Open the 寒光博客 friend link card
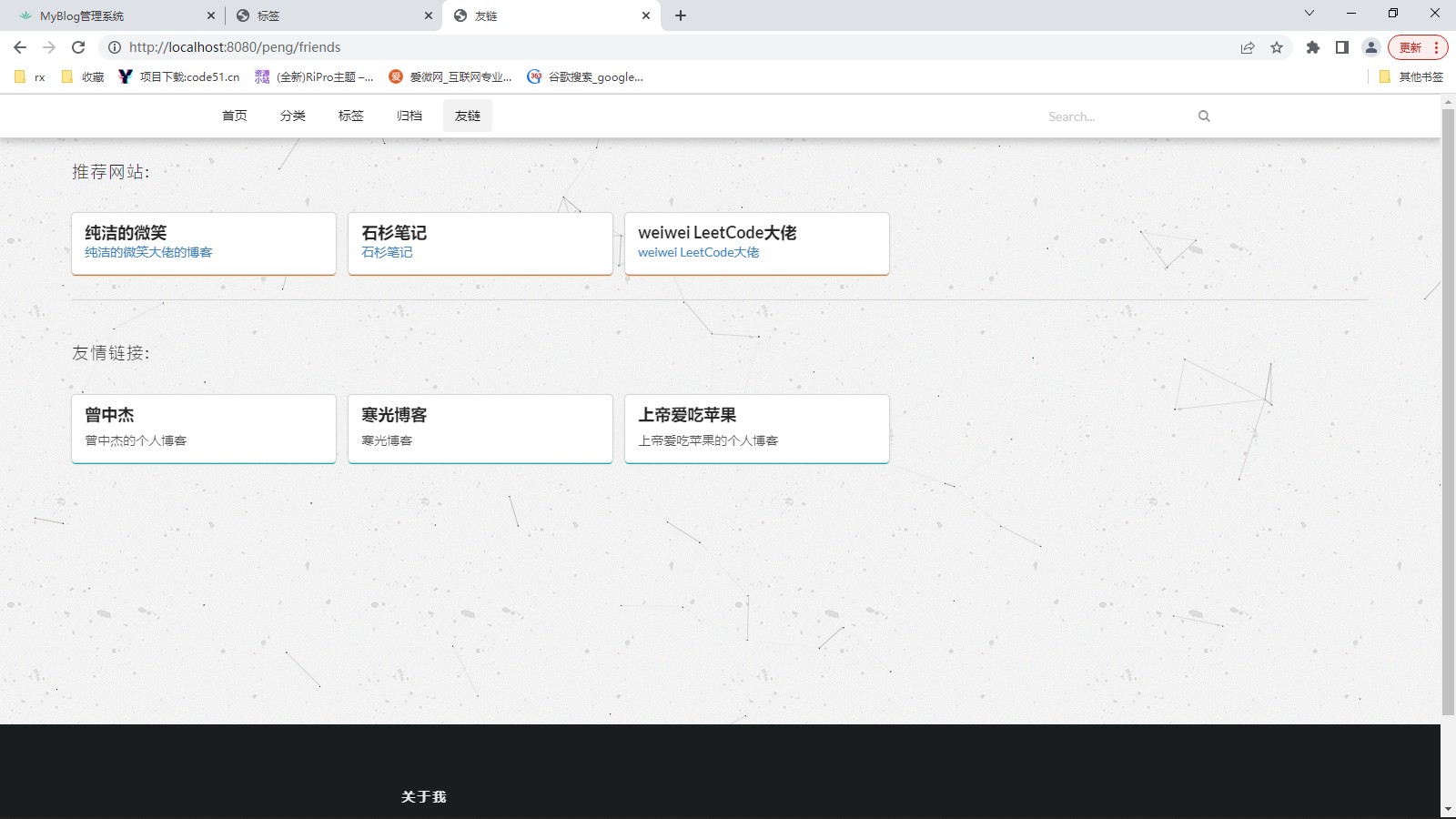 pyautogui.click(x=480, y=429)
